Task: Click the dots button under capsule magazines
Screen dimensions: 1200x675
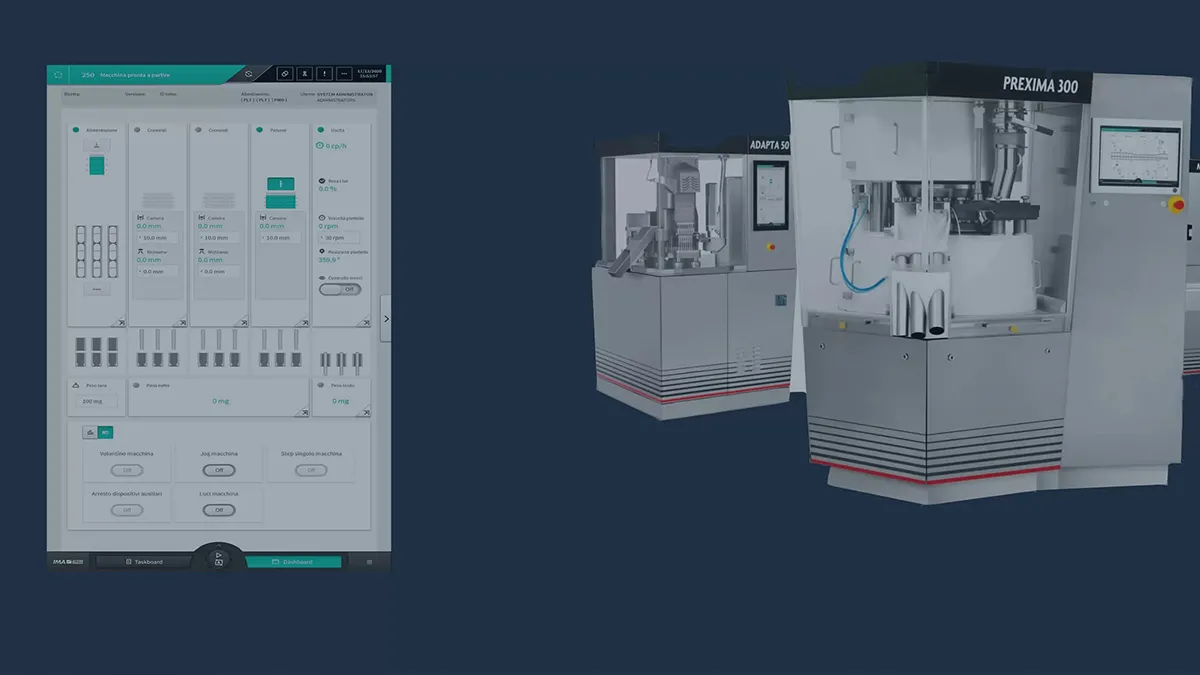Action: (x=97, y=289)
